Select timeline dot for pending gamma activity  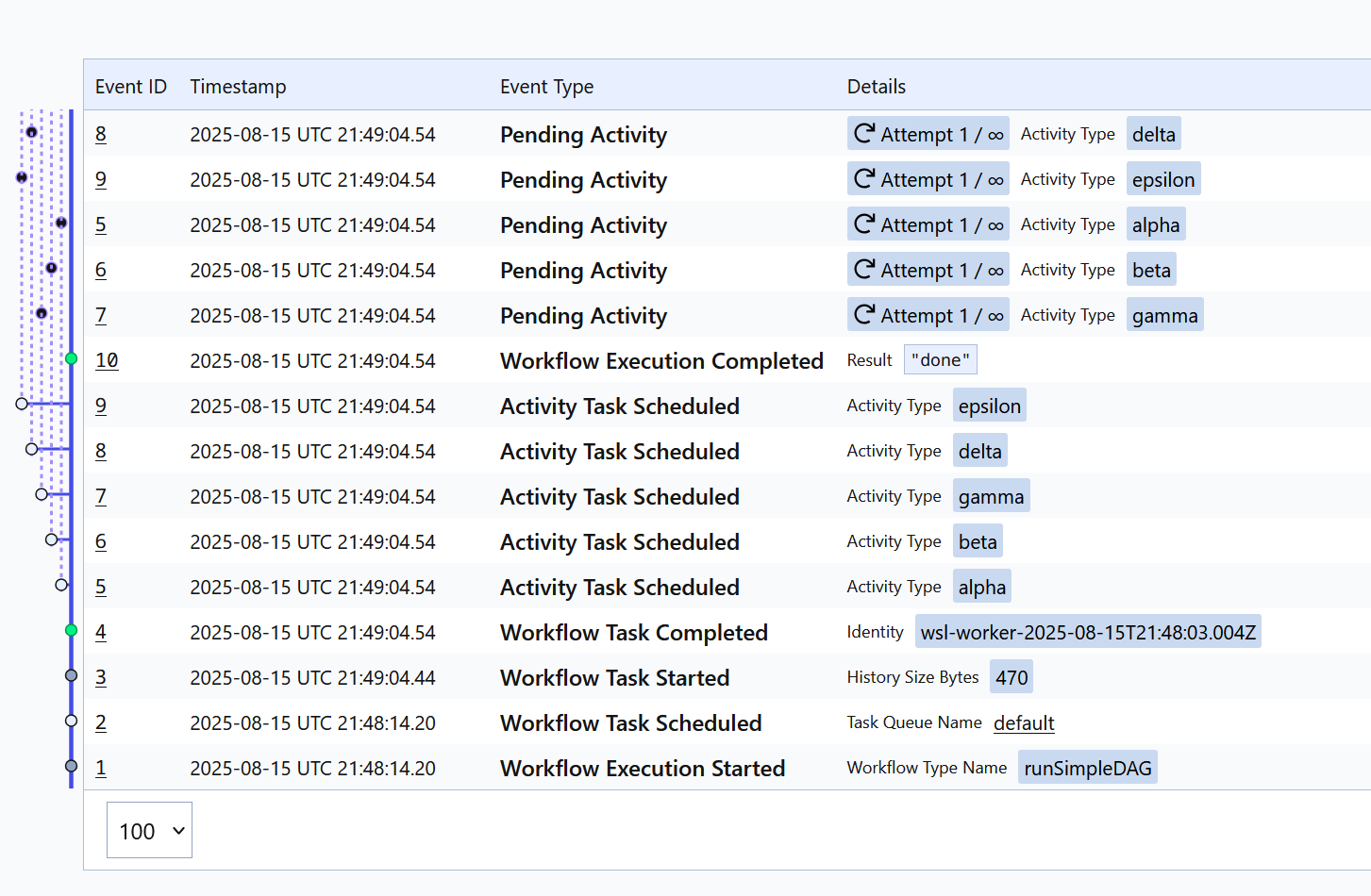(42, 313)
